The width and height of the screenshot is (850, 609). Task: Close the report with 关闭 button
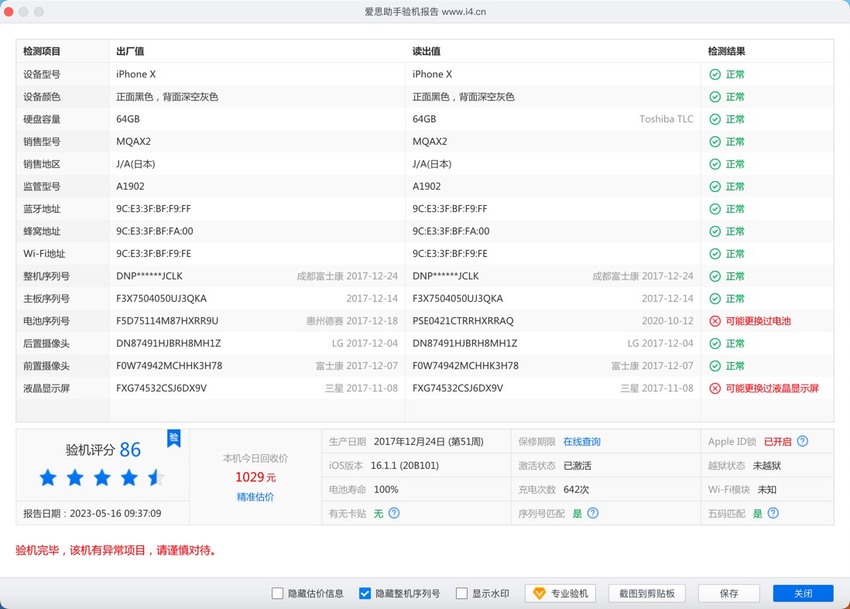point(803,593)
